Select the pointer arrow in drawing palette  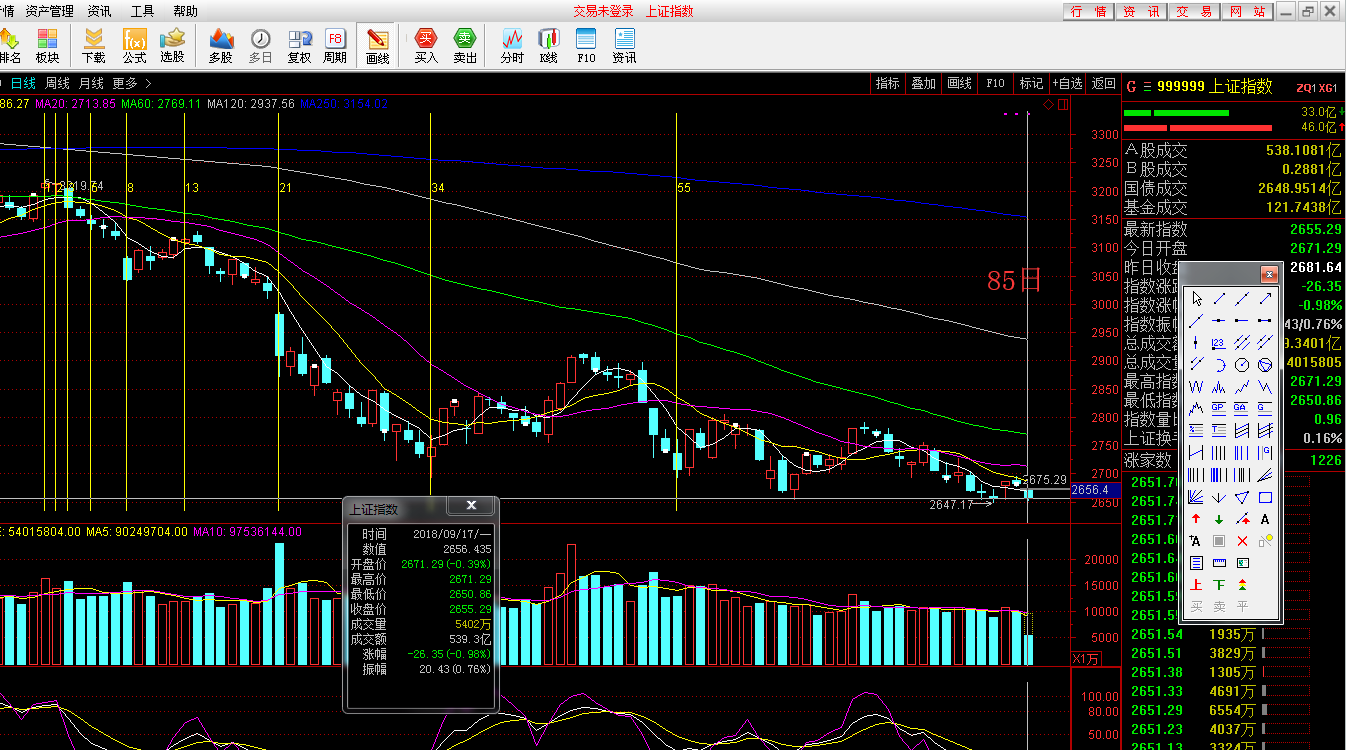point(1197,299)
